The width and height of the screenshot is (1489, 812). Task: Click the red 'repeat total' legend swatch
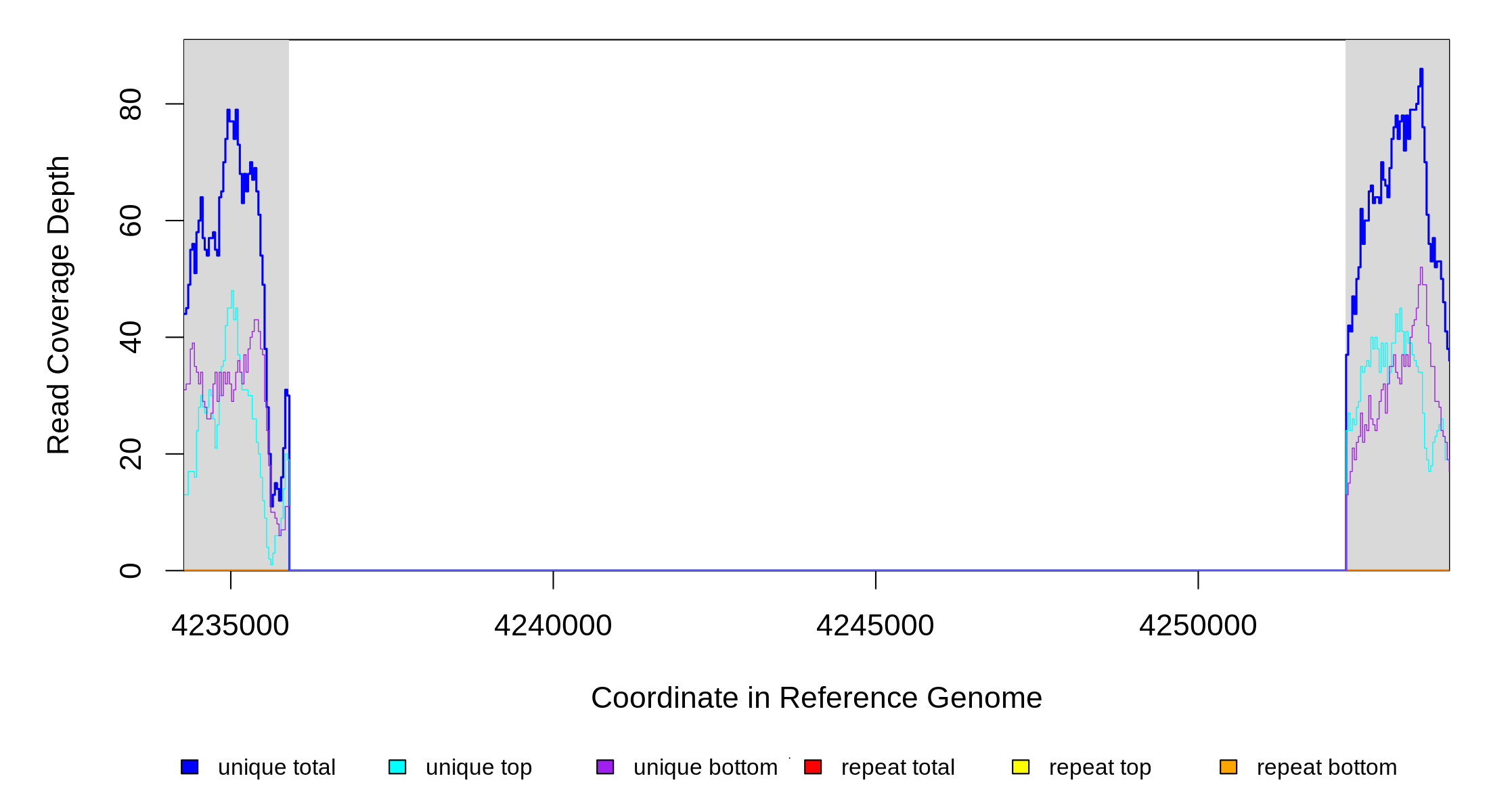point(813,767)
